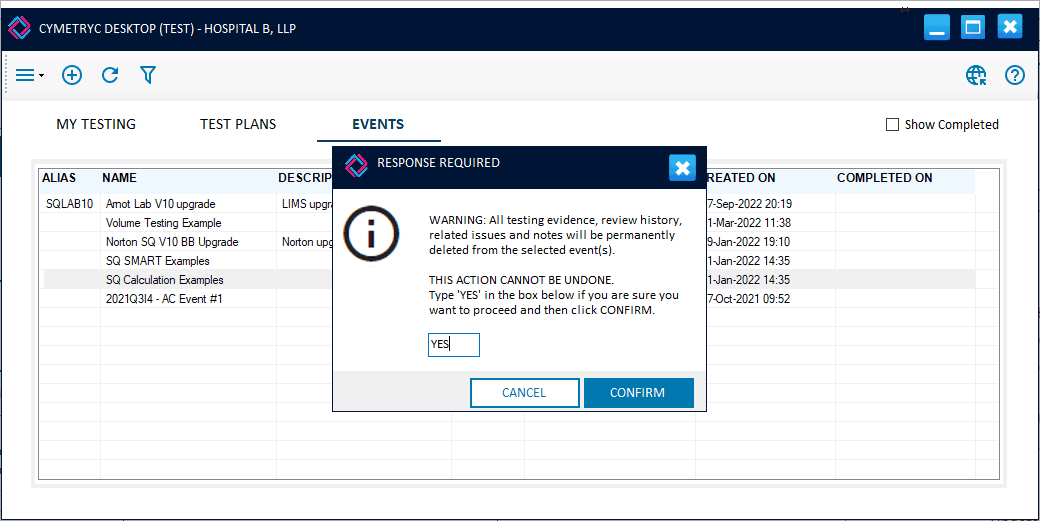Click the 9-Jan-2022 19:10 date cell

coord(749,242)
